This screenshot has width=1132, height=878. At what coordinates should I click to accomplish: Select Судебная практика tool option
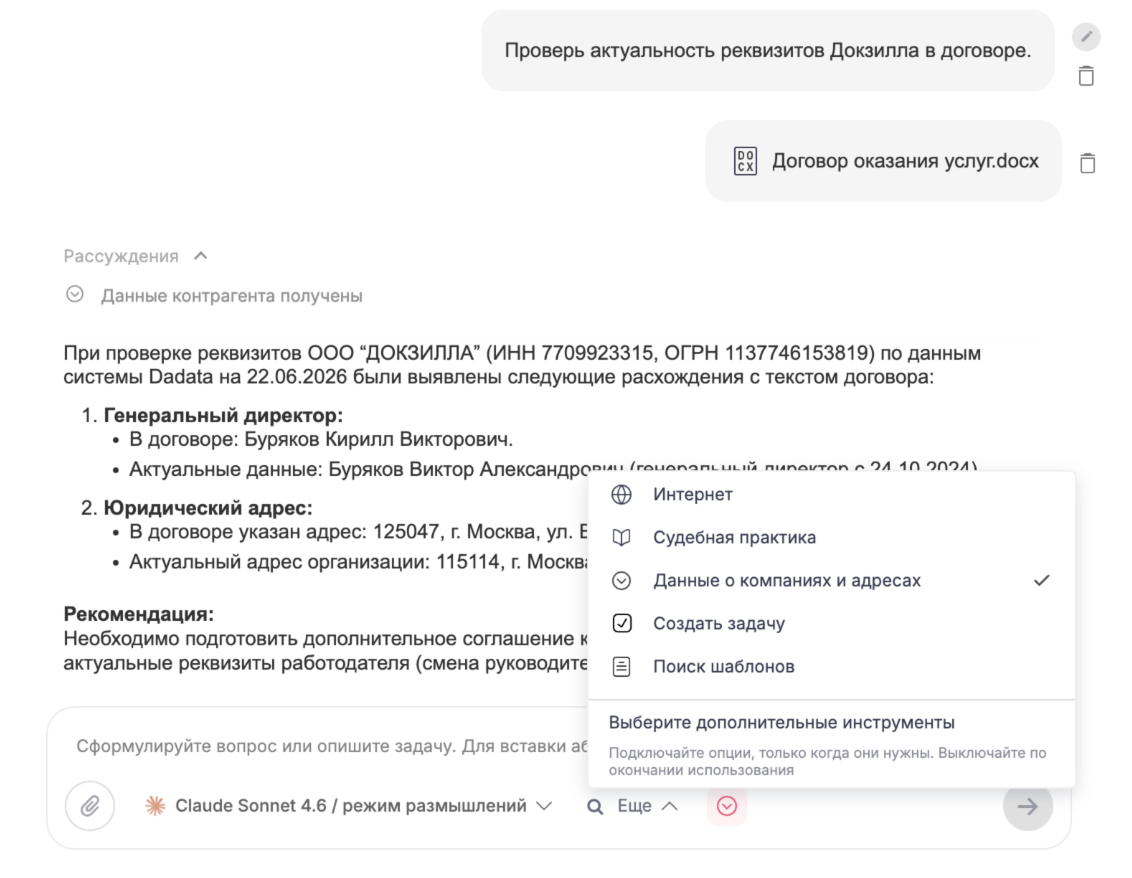(x=832, y=537)
